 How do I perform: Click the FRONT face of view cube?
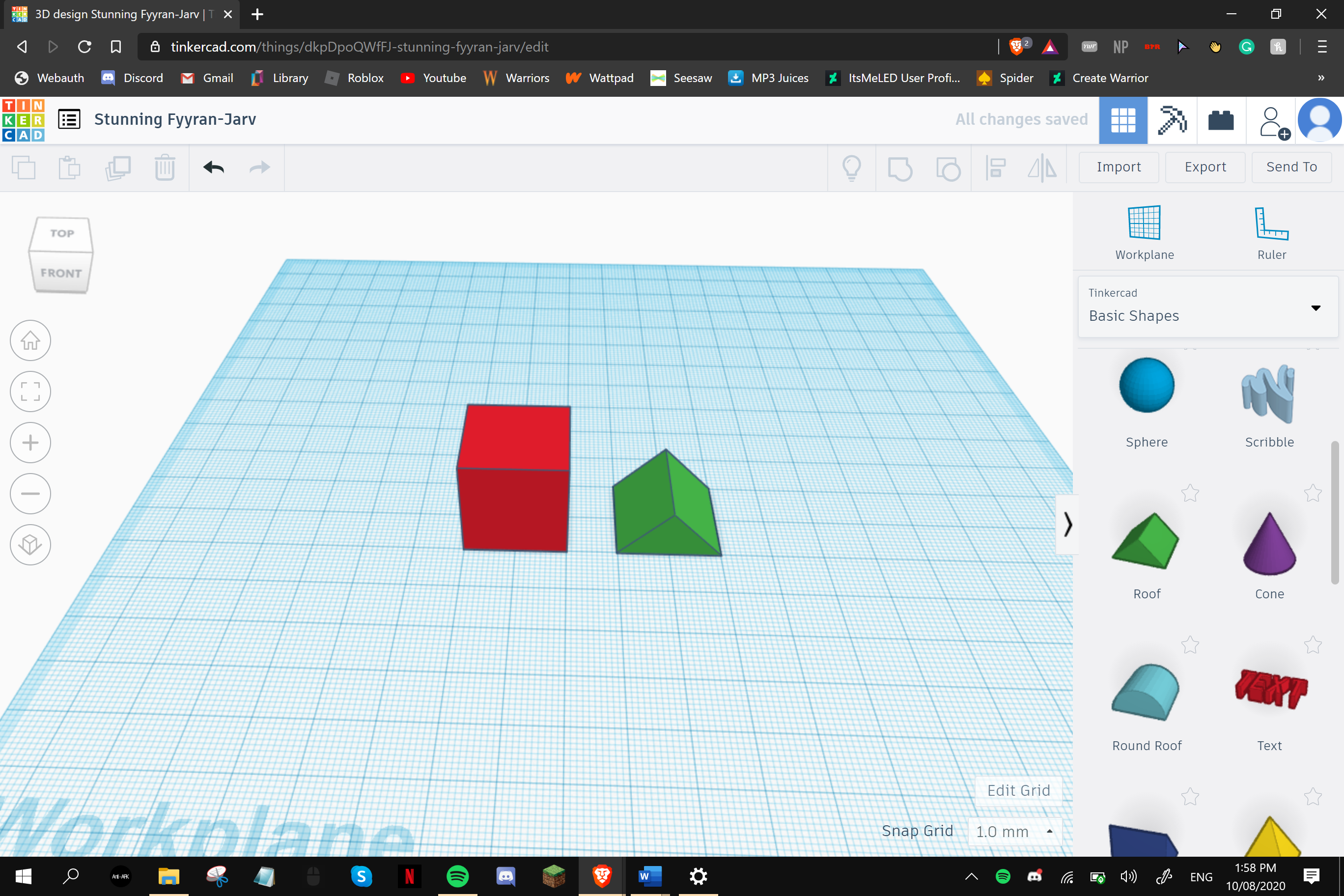[x=61, y=273]
